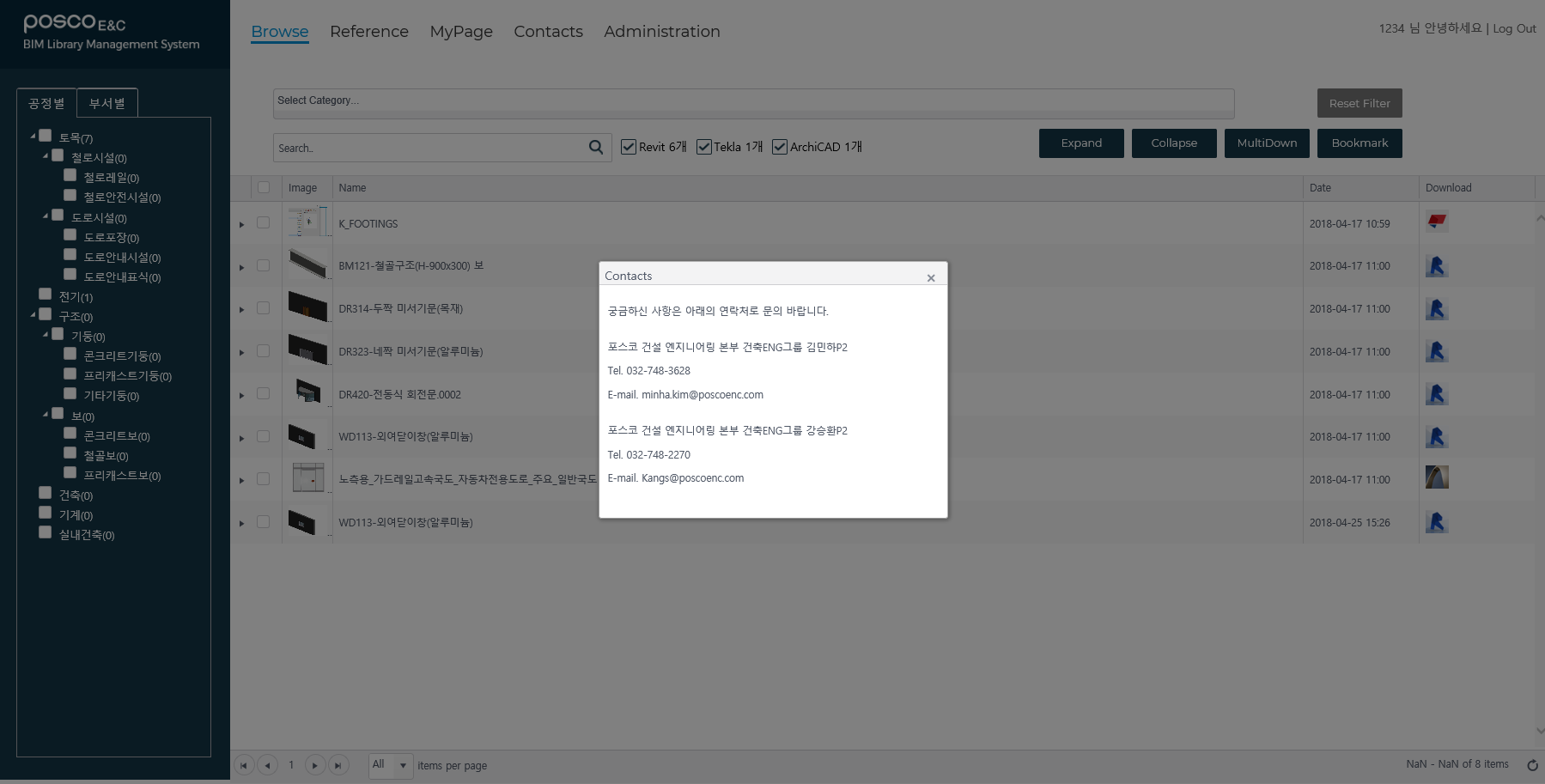1545x784 pixels.
Task: Go to next page pager icon
Action: point(315,765)
